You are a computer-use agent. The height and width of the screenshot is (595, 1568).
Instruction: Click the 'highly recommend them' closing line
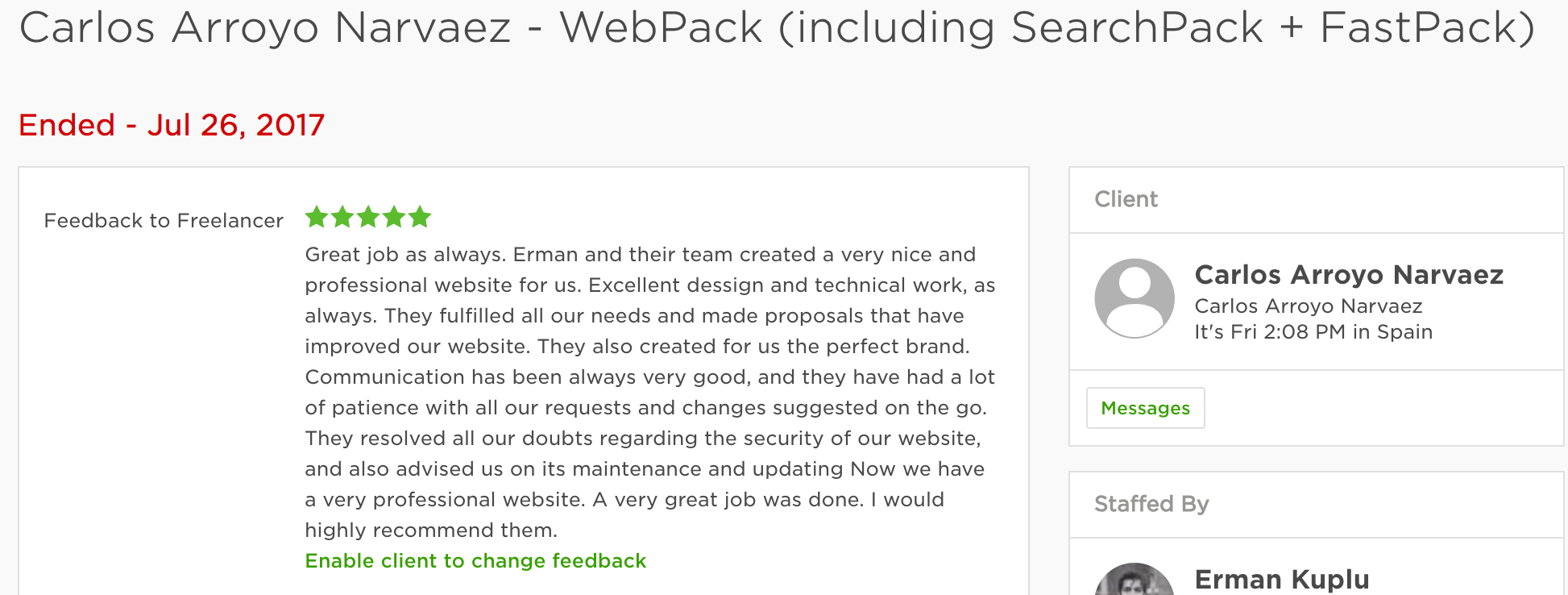[431, 531]
